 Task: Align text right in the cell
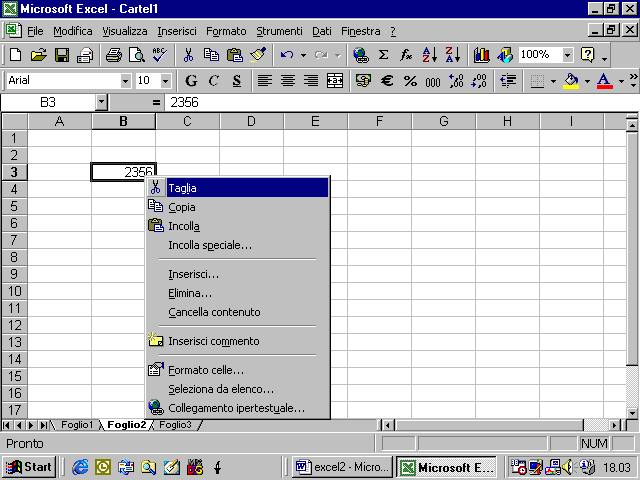(311, 80)
